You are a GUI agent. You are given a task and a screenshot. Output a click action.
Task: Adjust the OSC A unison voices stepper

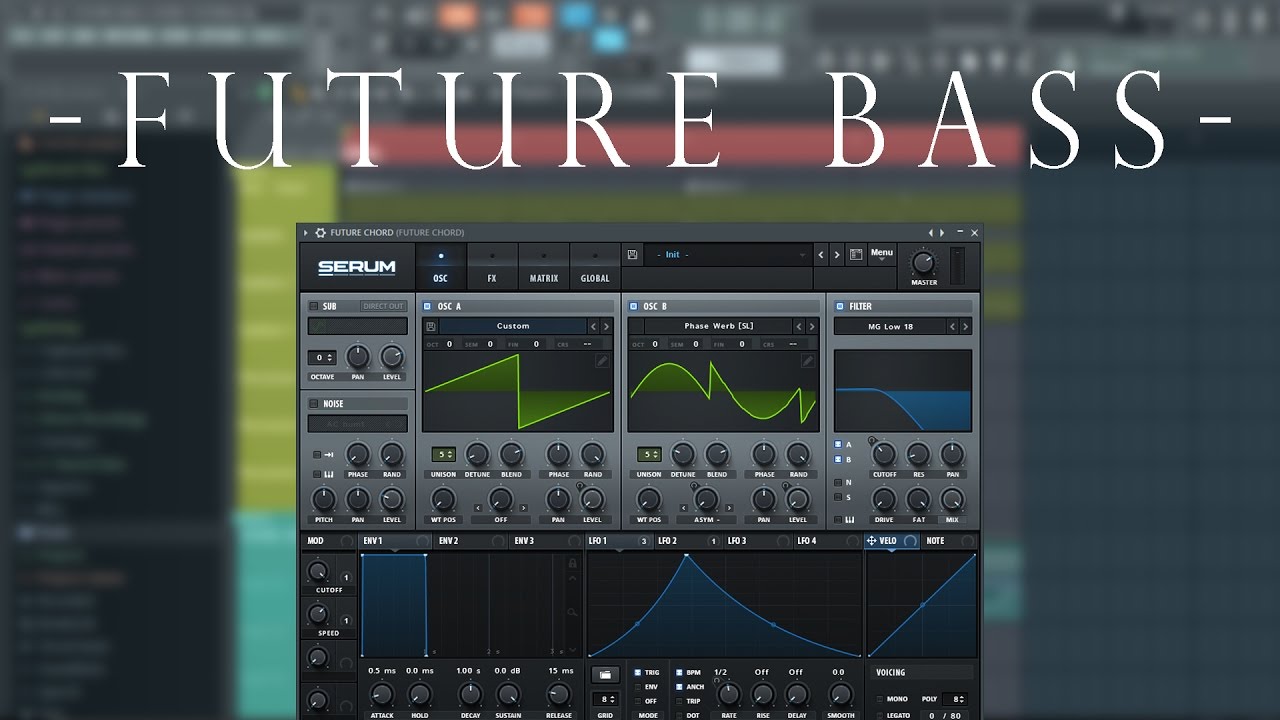(444, 454)
